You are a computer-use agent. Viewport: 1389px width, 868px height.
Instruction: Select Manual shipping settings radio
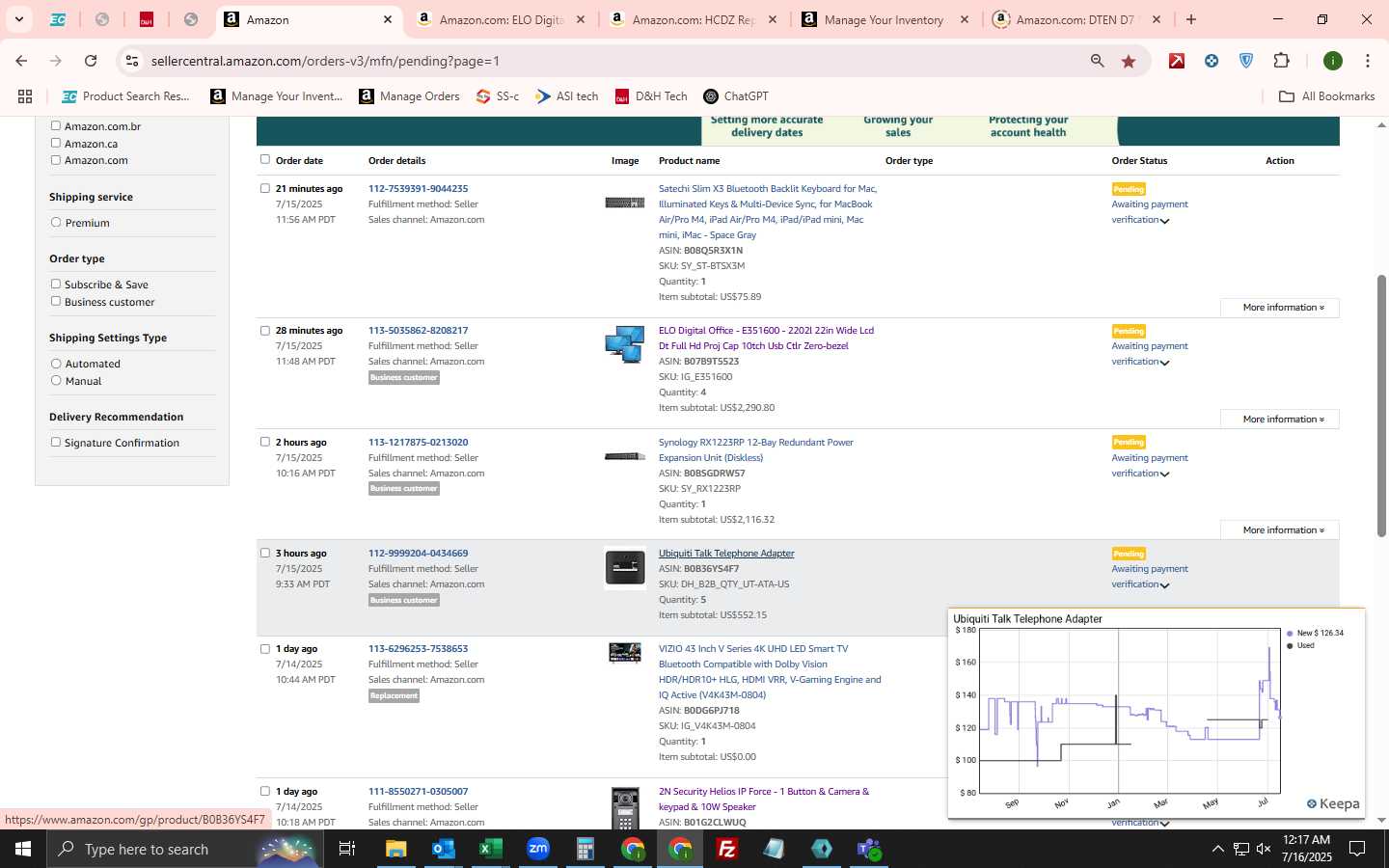point(56,381)
